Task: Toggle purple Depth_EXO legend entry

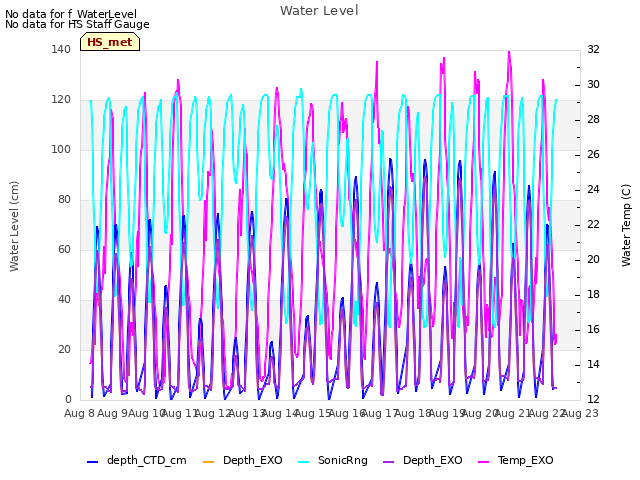Action: [422, 460]
